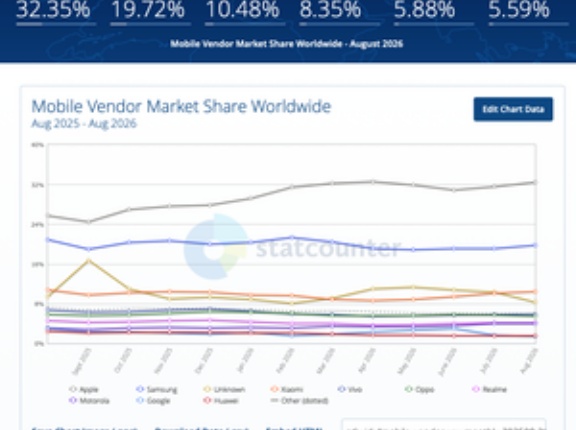Click the Samsung line point at Feb 2026
This screenshot has width=576, height=430.
pos(292,238)
